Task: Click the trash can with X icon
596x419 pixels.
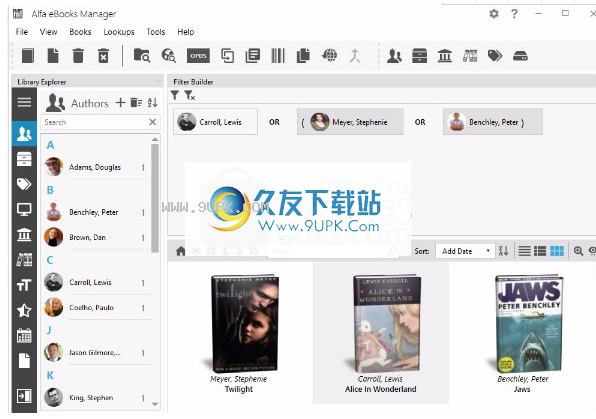Action: click(103, 56)
